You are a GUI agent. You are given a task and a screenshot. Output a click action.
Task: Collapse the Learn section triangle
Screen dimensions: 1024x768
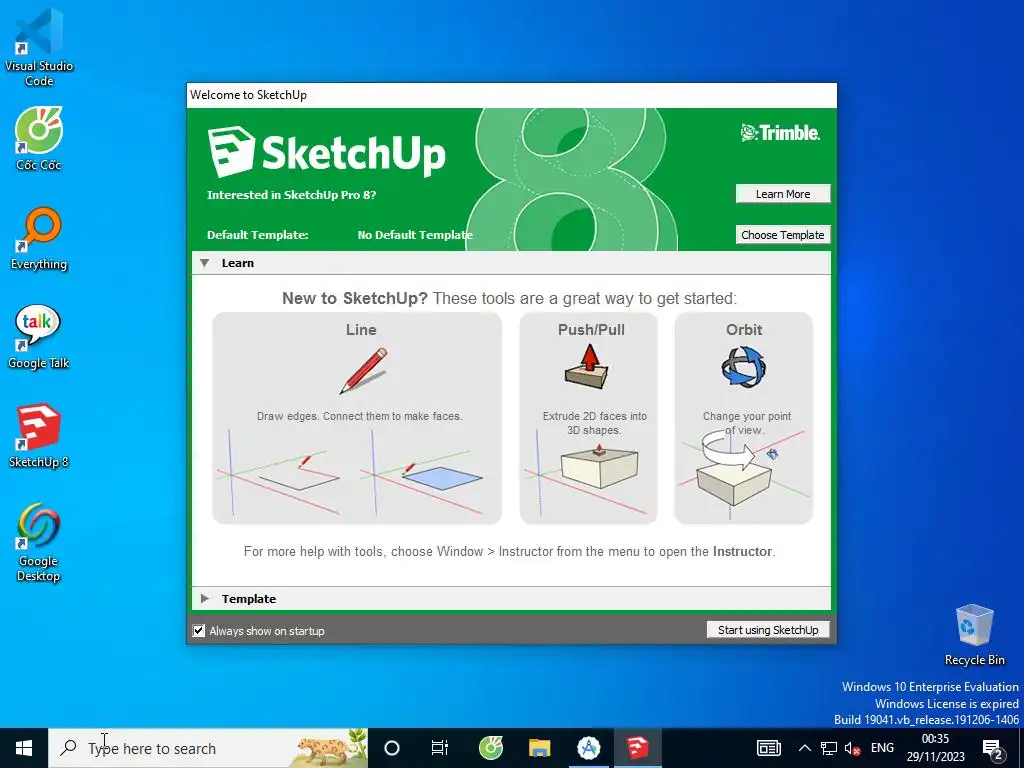pos(204,263)
